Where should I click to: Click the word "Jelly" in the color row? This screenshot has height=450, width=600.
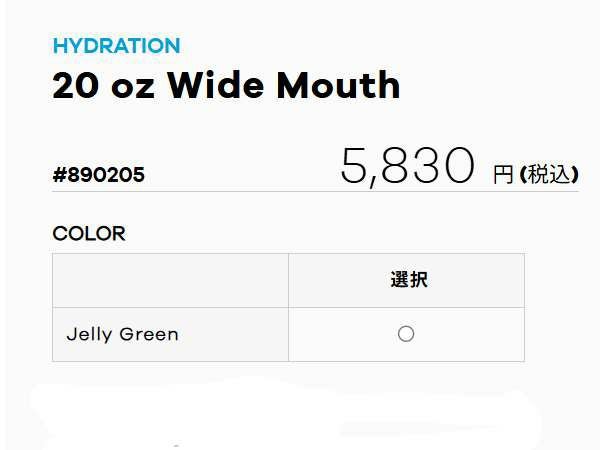88,334
